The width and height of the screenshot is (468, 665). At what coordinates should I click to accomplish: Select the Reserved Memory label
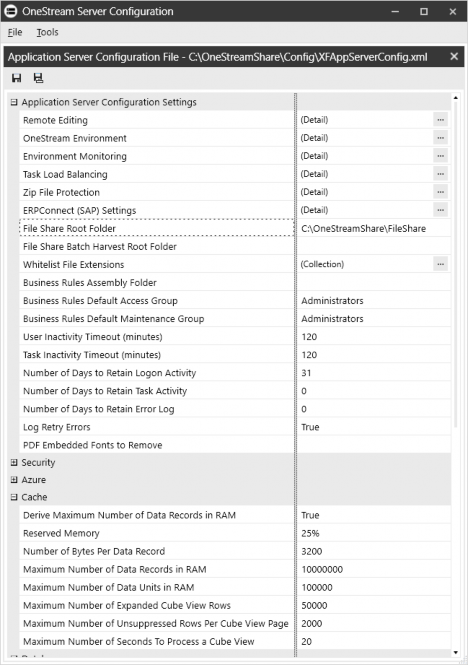[61, 533]
